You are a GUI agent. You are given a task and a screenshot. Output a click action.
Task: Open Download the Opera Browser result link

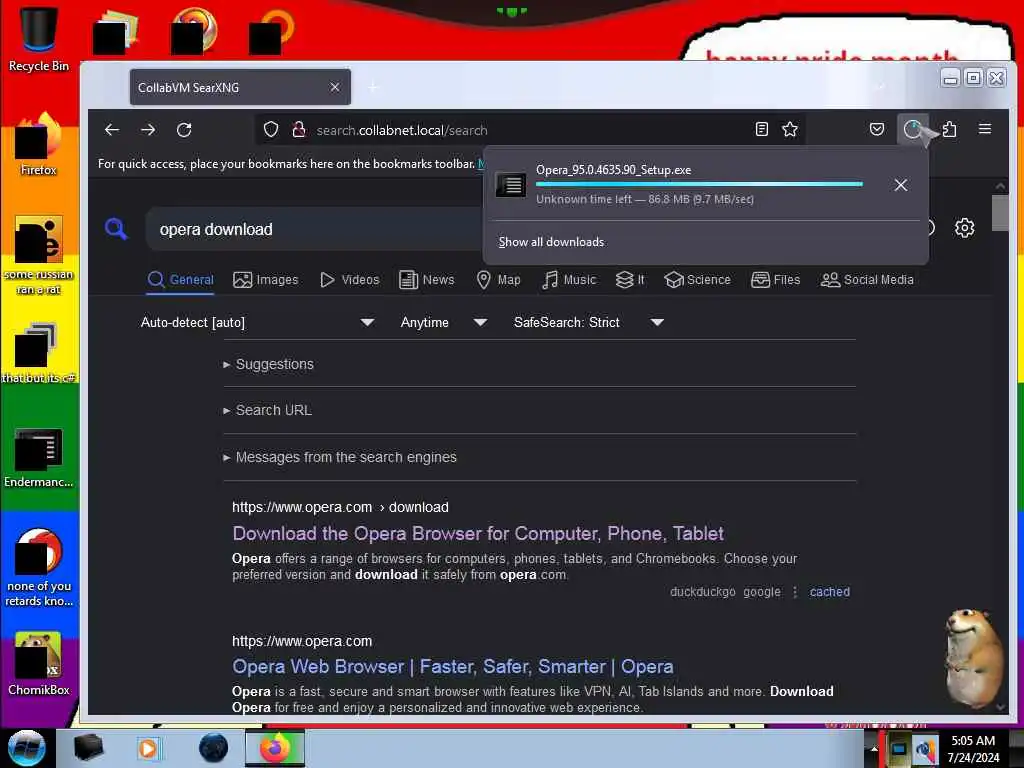[478, 534]
